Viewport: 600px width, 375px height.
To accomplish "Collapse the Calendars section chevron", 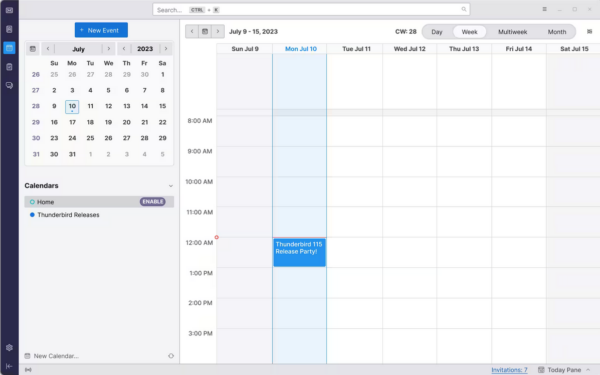I will [x=171, y=186].
